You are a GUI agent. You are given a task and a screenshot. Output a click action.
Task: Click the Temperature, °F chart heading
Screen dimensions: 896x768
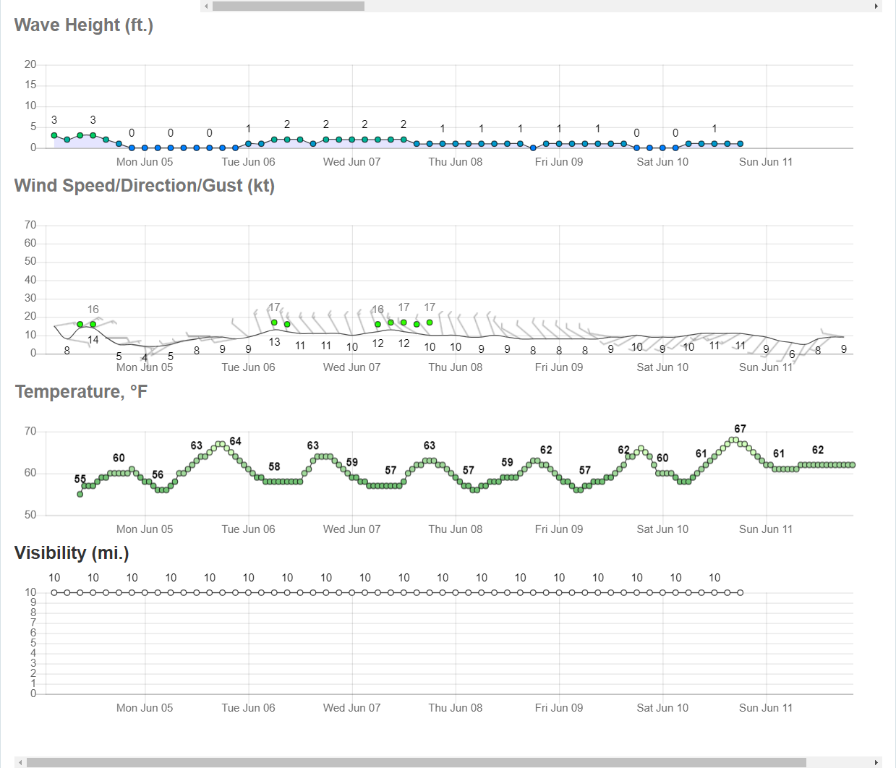(x=81, y=392)
